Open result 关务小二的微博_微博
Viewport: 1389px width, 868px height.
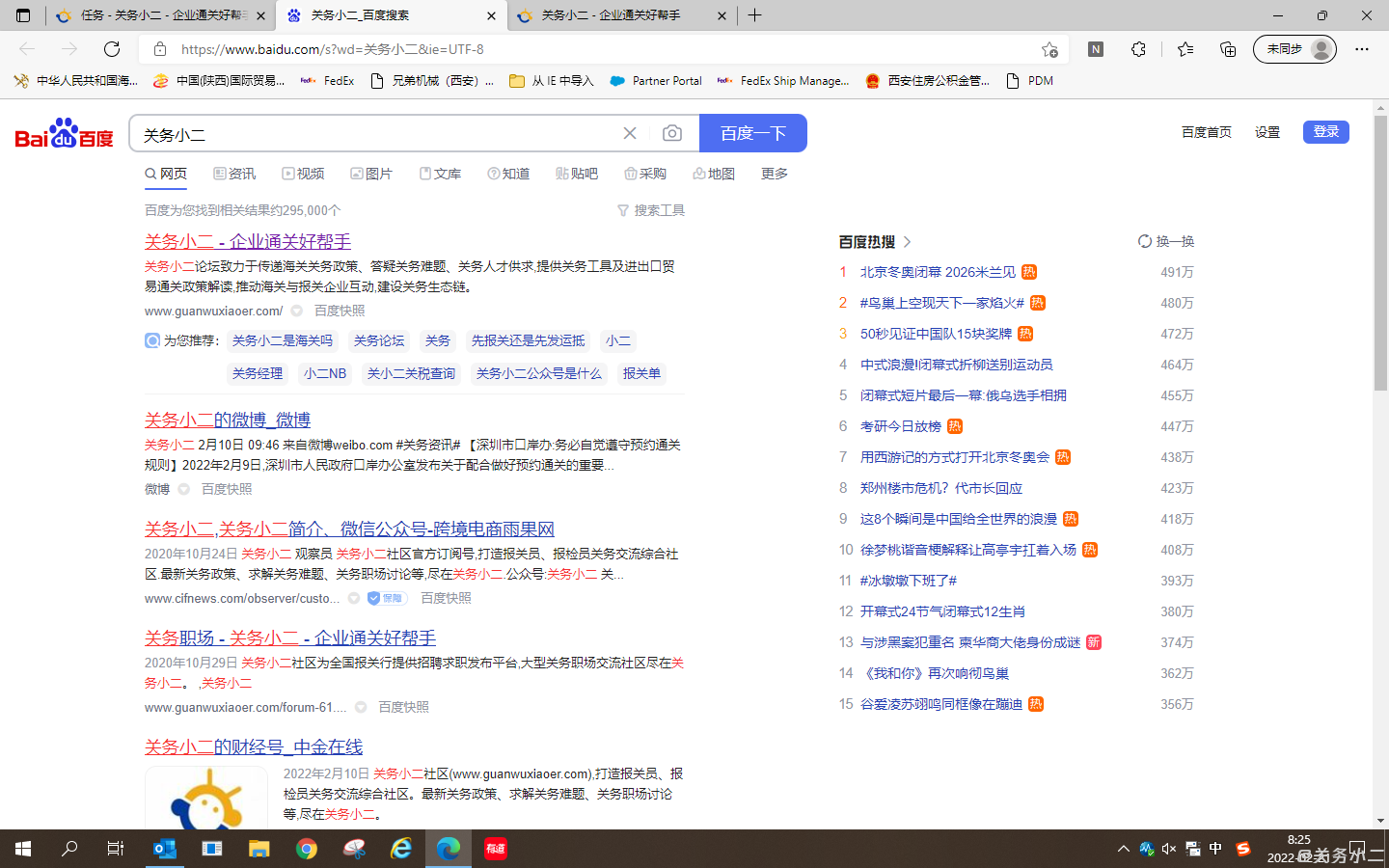click(228, 420)
